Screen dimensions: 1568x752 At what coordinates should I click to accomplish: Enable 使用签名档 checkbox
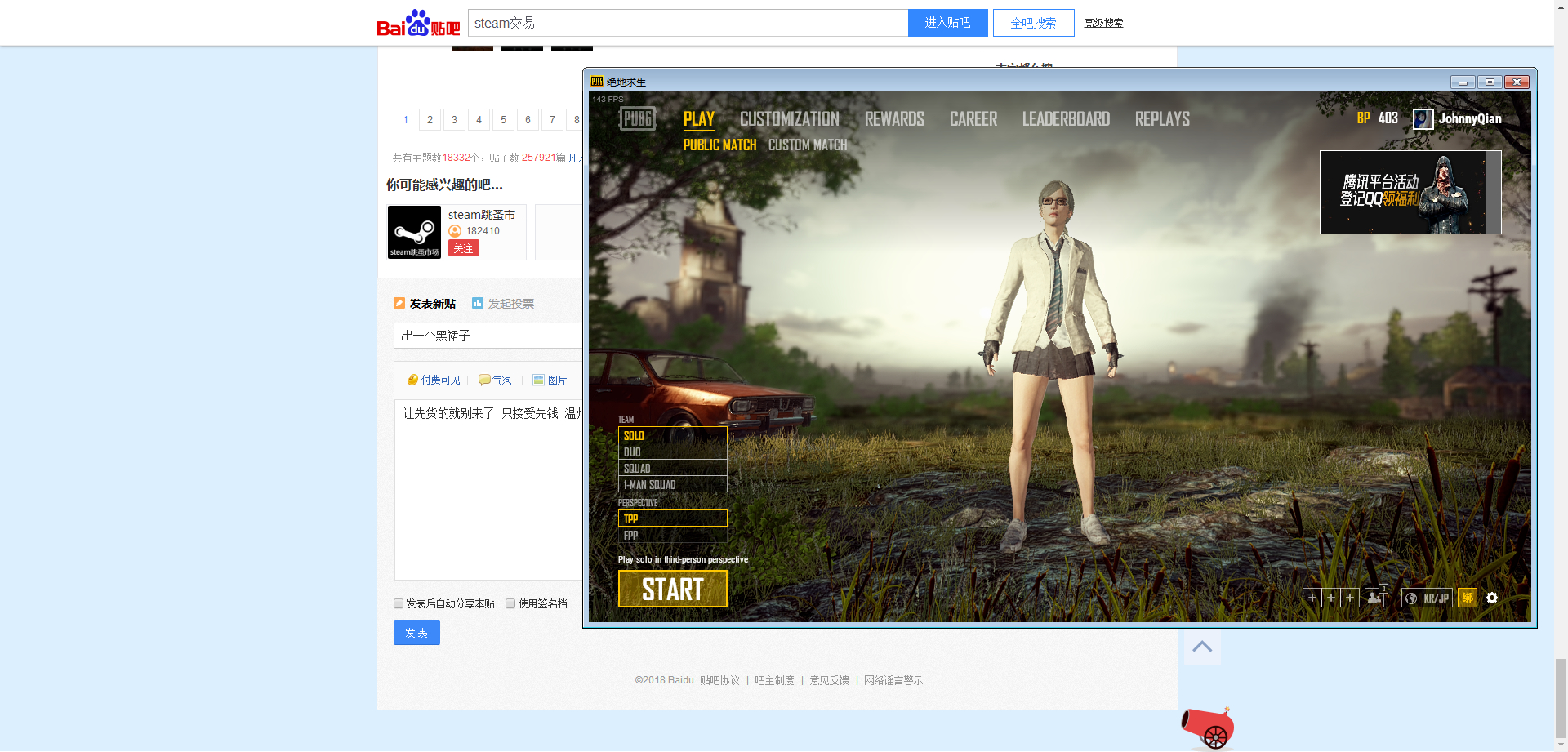[510, 603]
